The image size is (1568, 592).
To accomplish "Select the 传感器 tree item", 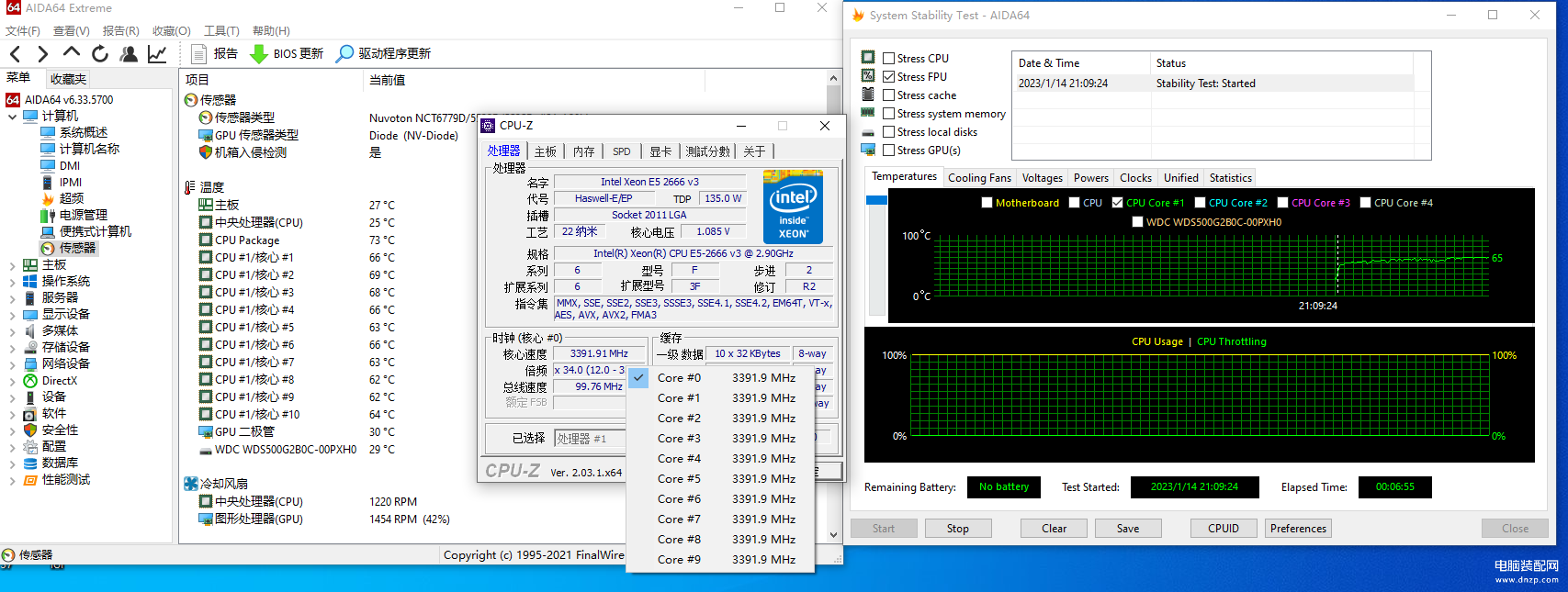I will (77, 249).
